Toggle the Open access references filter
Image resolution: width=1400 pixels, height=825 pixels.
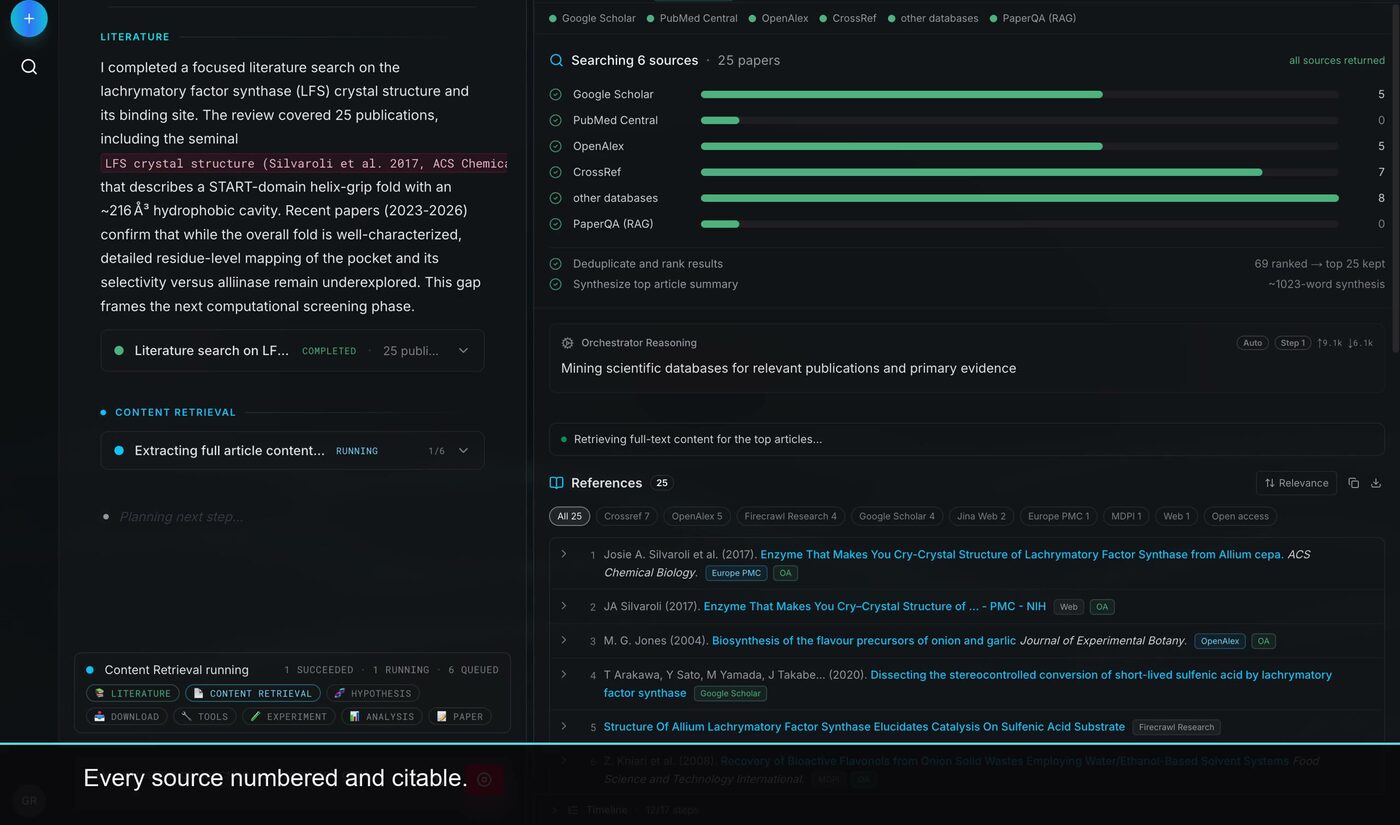1240,516
